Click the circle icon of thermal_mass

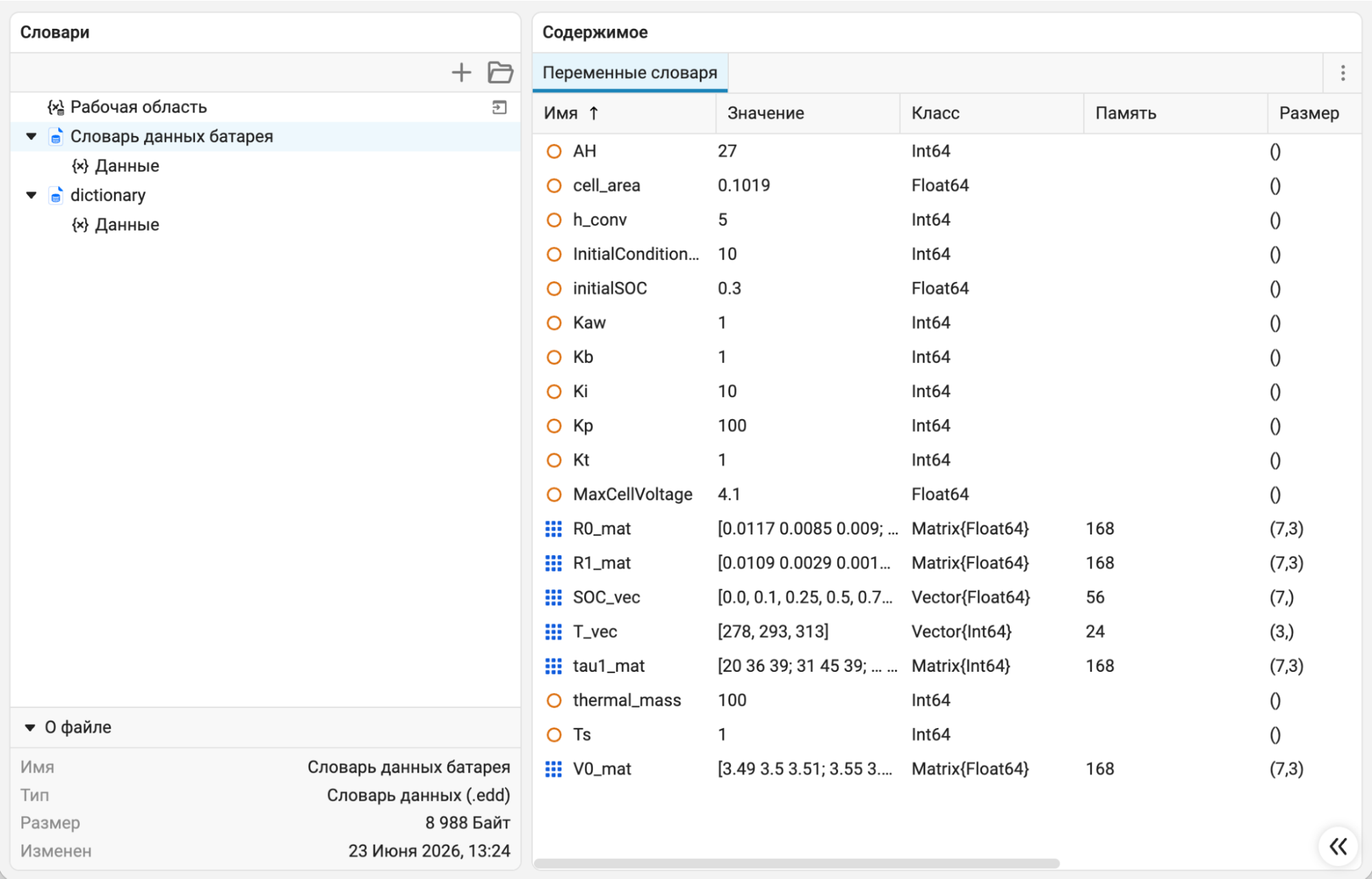(554, 700)
